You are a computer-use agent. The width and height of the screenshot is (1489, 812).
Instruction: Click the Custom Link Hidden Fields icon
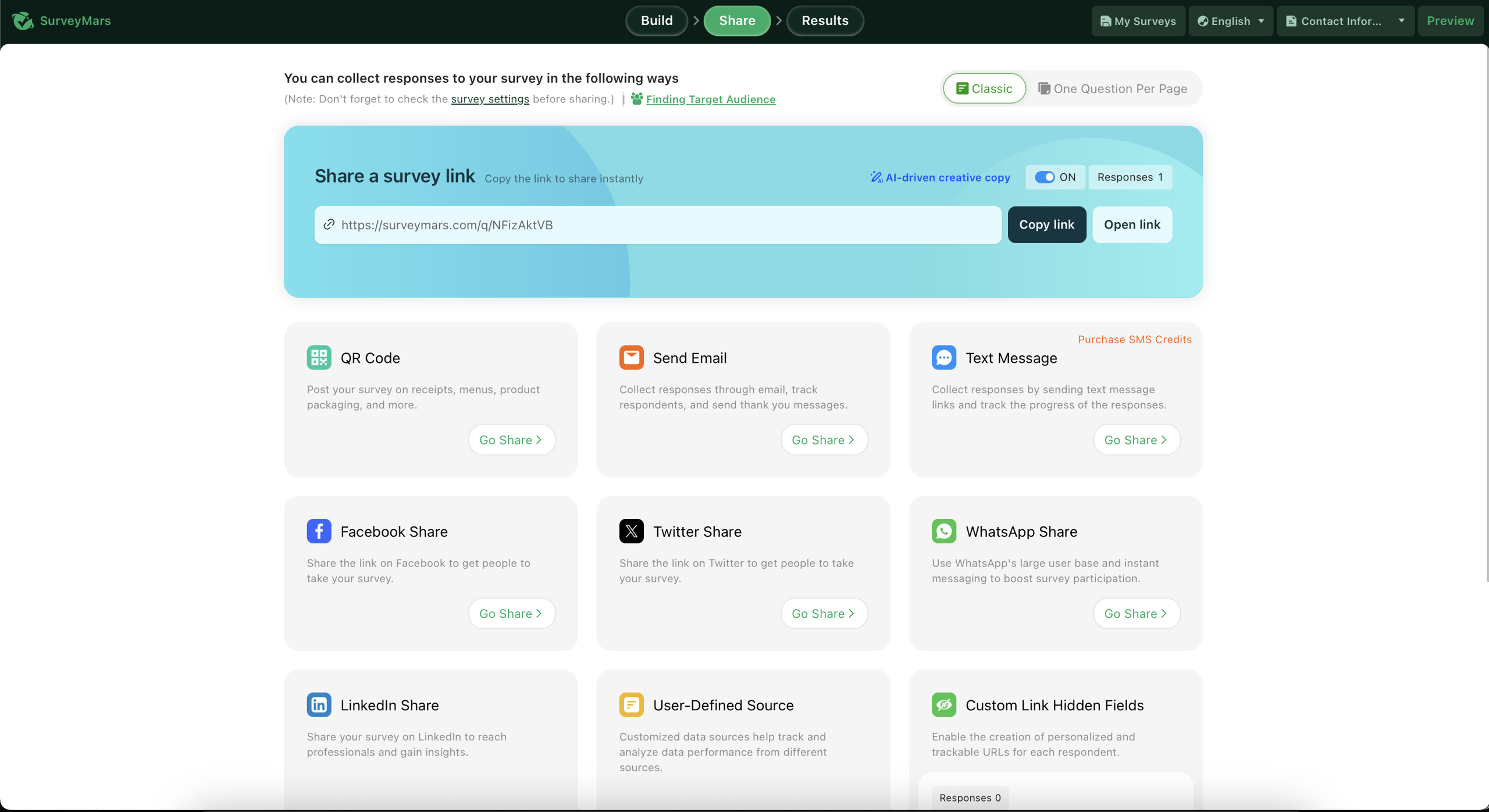click(943, 704)
